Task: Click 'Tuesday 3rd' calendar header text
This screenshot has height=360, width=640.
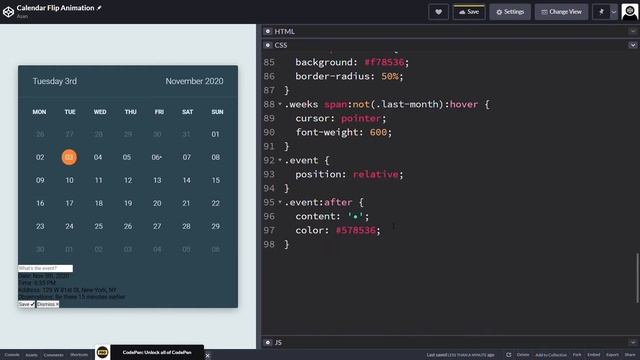Action: (x=55, y=81)
